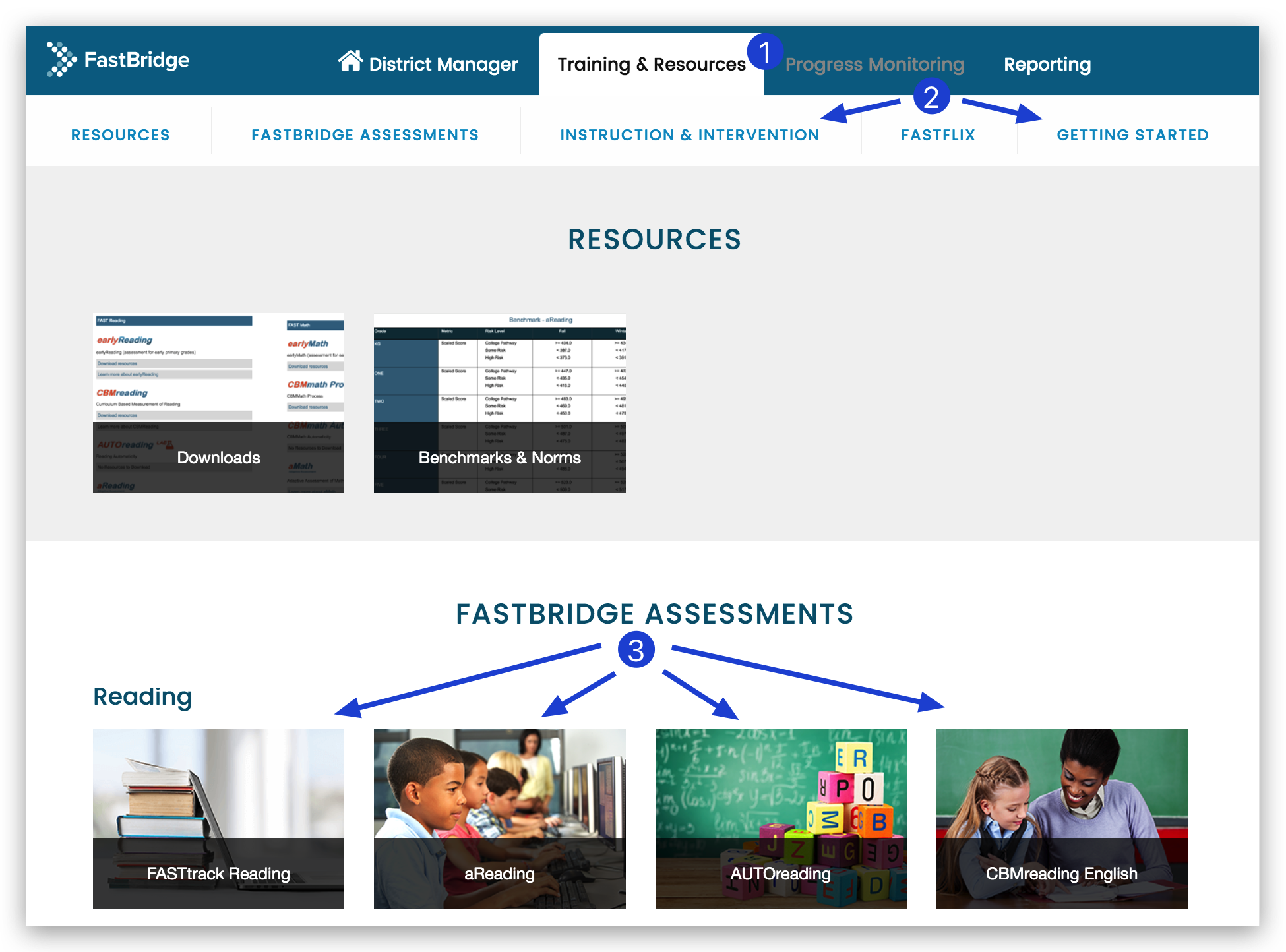Click the GETTING STARTED submenu link
The height and width of the screenshot is (952, 1286).
tap(1133, 135)
